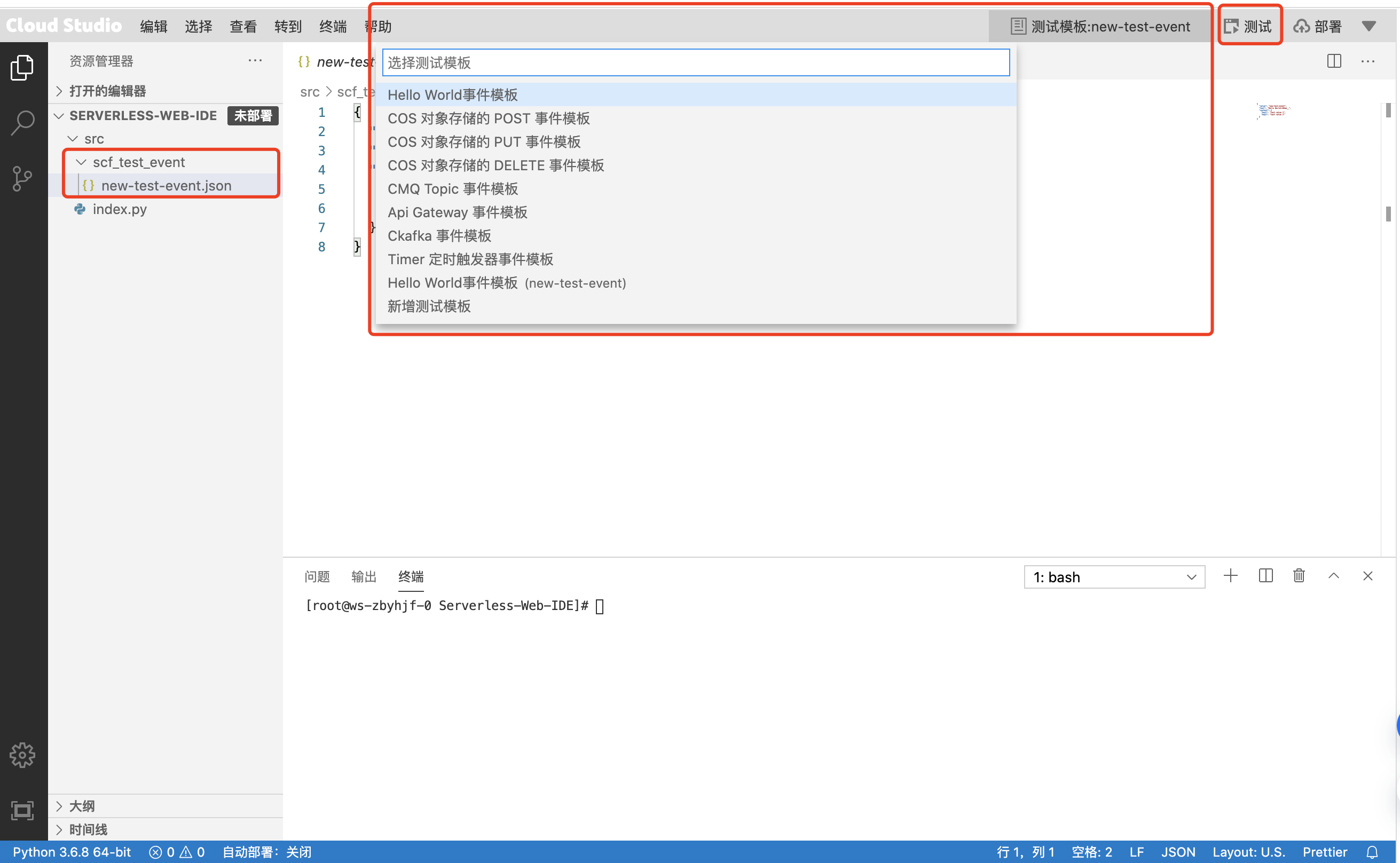Click 空格: 2 indentation setting
Viewport: 1400px width, 863px height.
tap(1091, 852)
